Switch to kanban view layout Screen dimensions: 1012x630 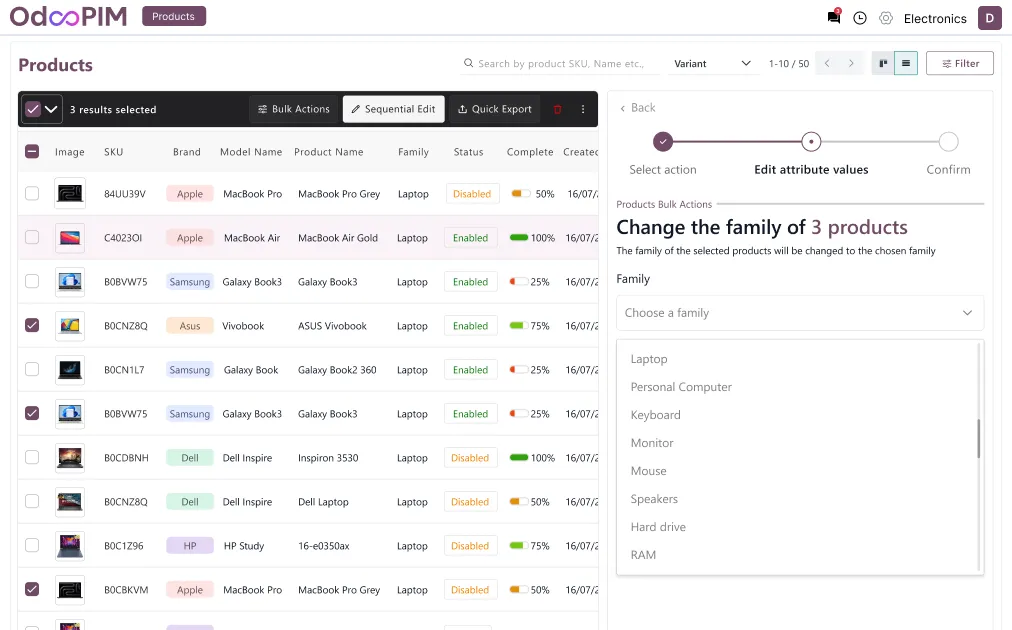pos(883,63)
